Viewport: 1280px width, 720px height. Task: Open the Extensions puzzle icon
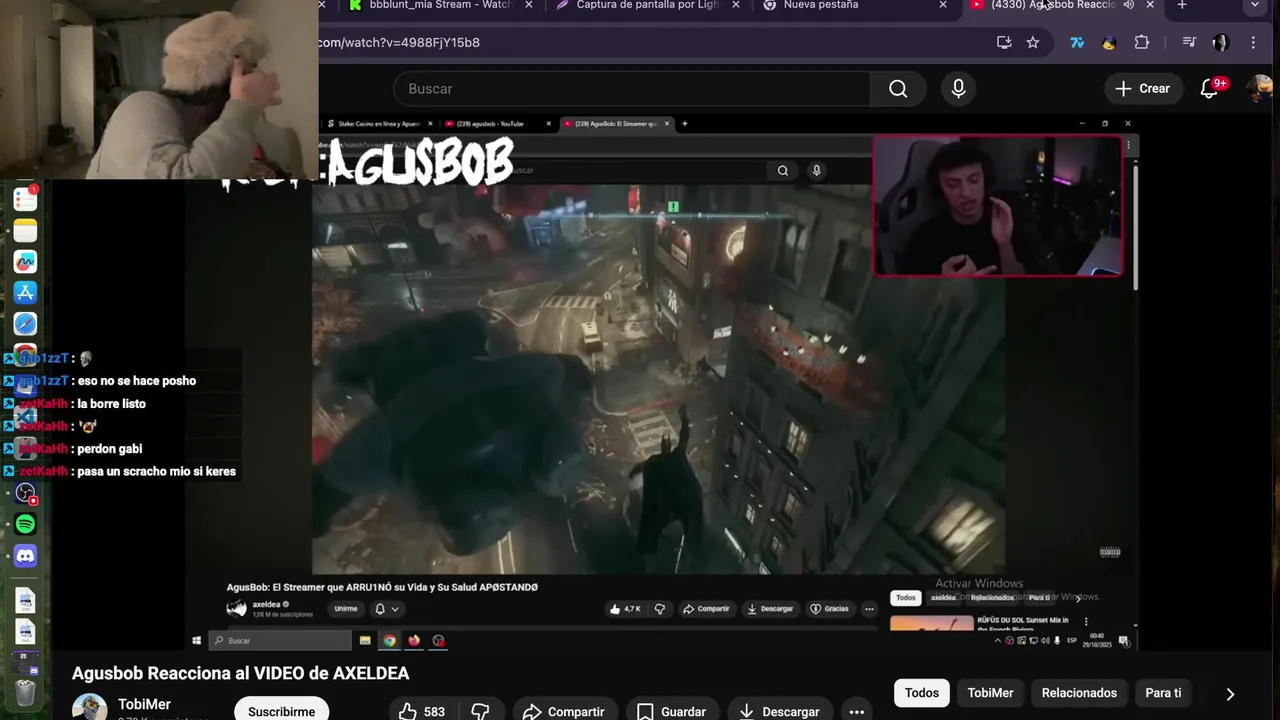1142,42
